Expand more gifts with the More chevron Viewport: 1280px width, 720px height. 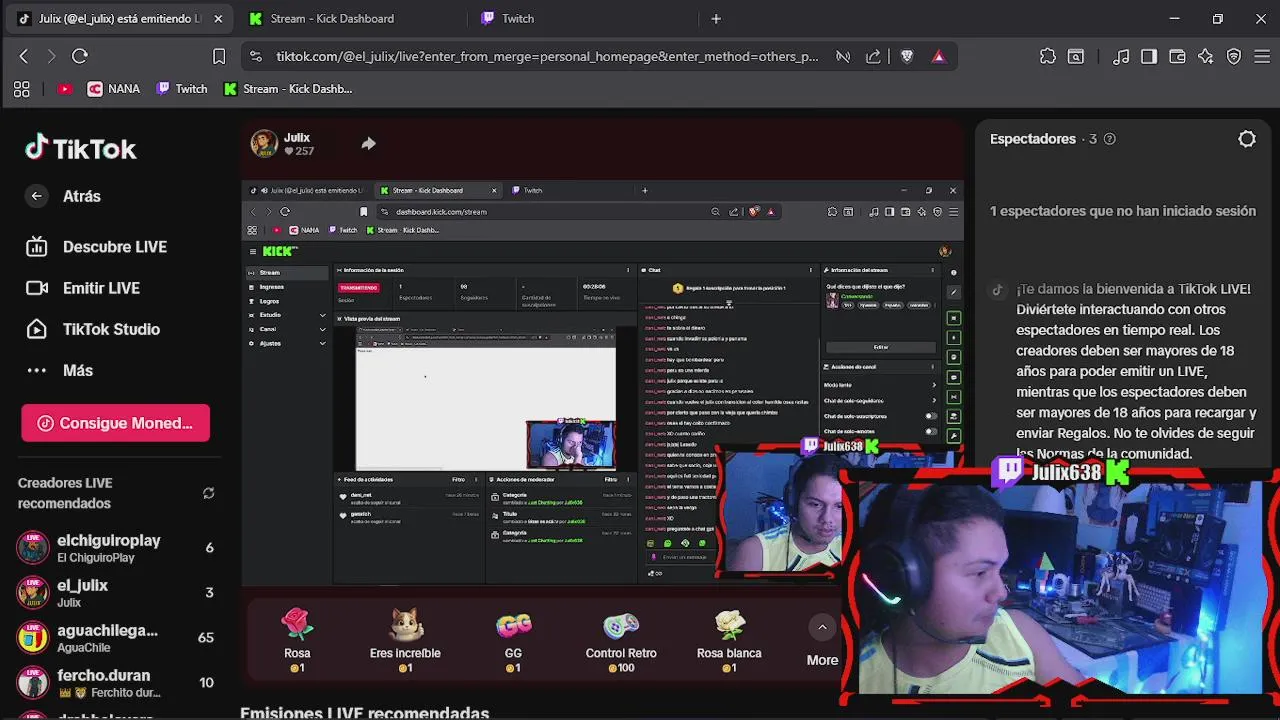(822, 628)
